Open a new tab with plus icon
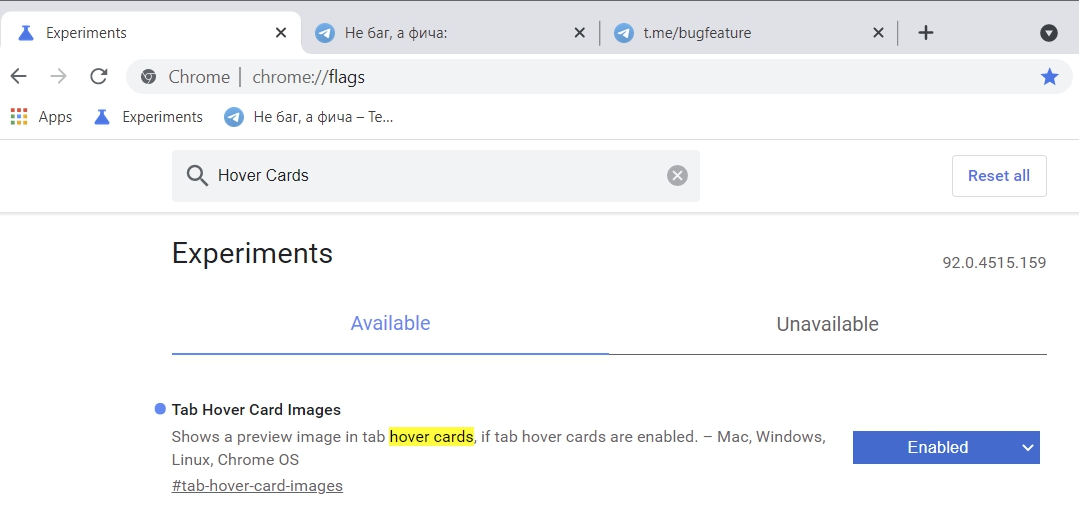This screenshot has height=528, width=1079. tap(926, 33)
